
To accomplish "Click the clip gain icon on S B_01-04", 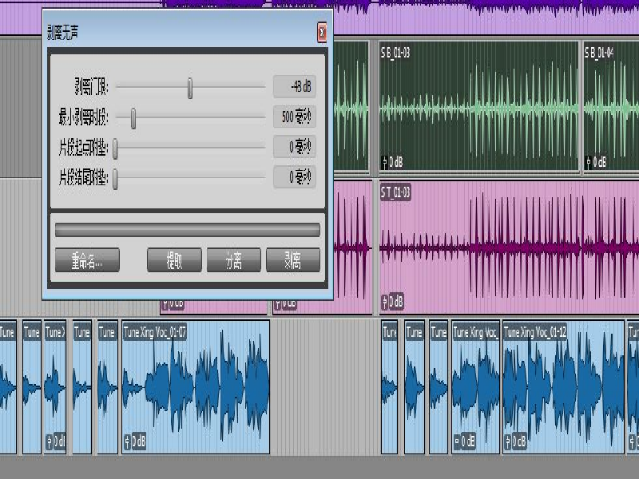I will click(x=590, y=161).
